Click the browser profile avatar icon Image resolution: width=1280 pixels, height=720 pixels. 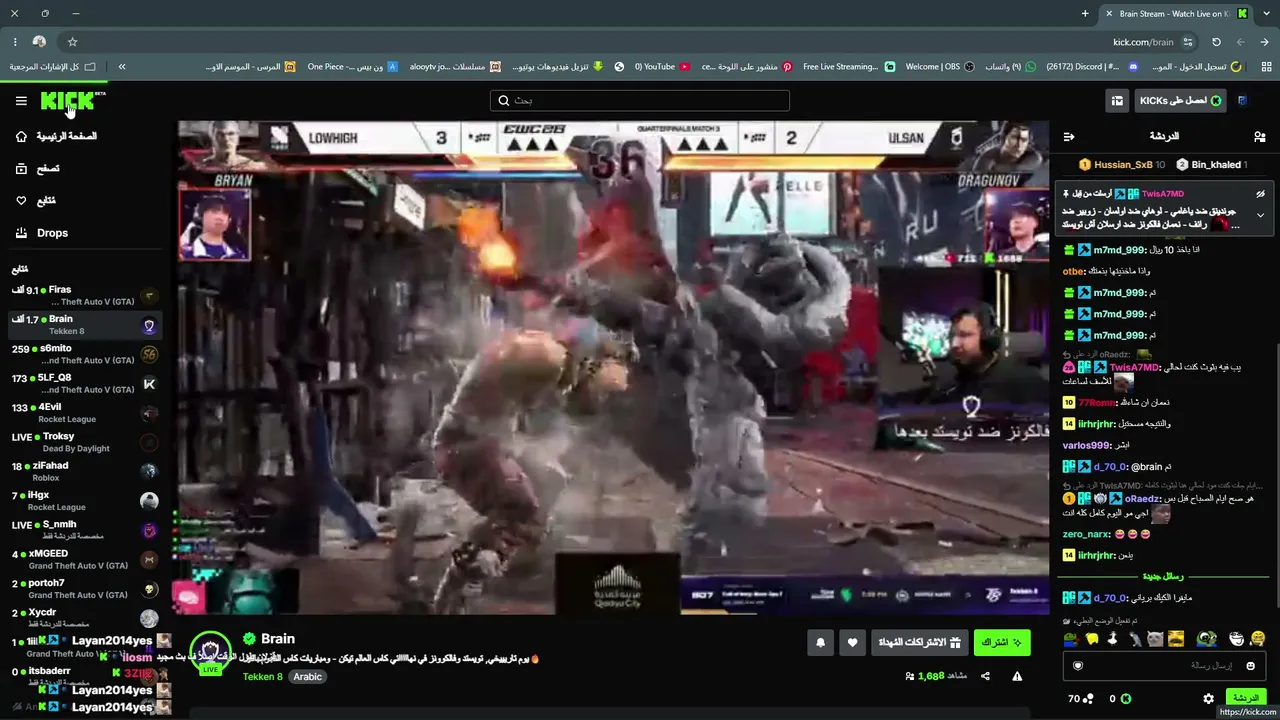39,42
